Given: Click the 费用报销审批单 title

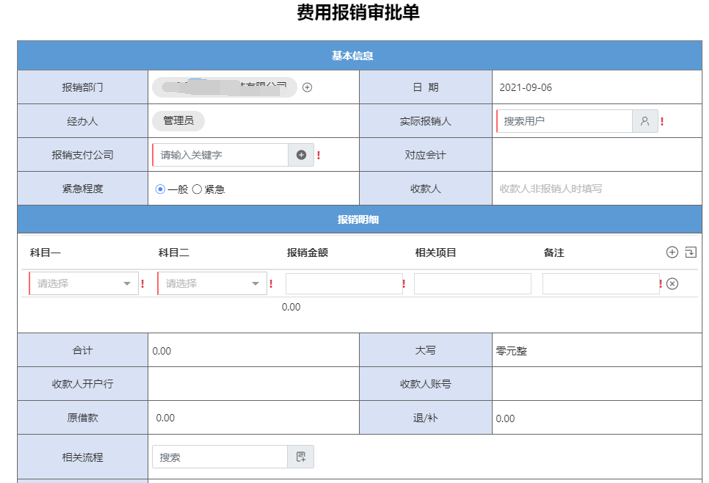Looking at the screenshot, I should coord(358,12).
